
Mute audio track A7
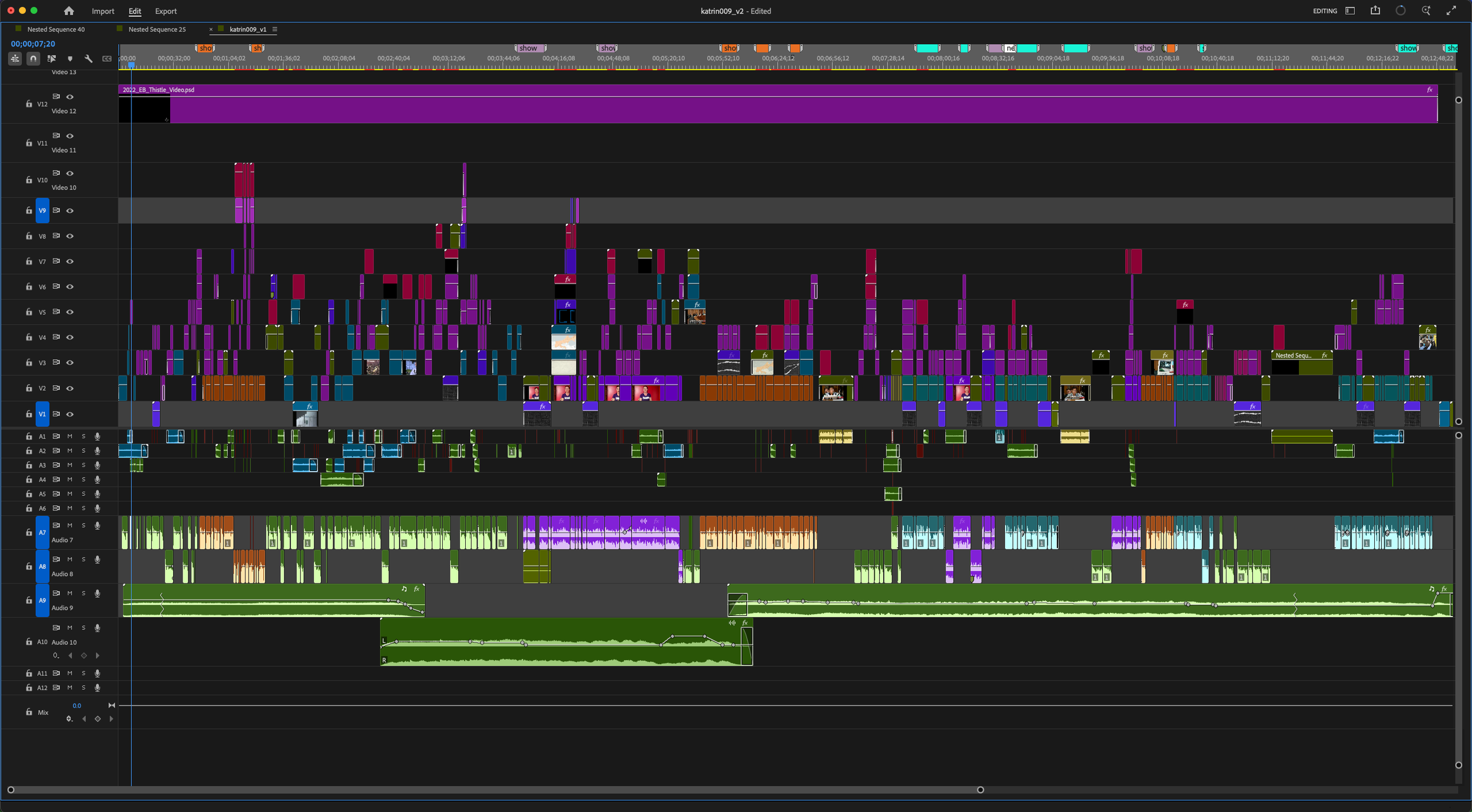coord(69,525)
